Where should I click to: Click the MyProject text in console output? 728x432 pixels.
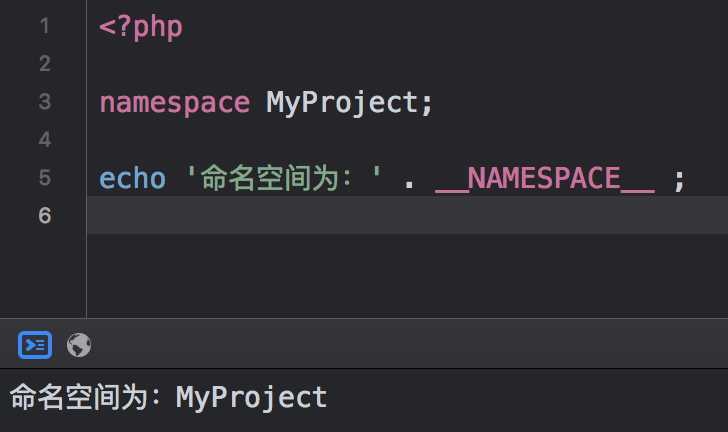click(251, 398)
